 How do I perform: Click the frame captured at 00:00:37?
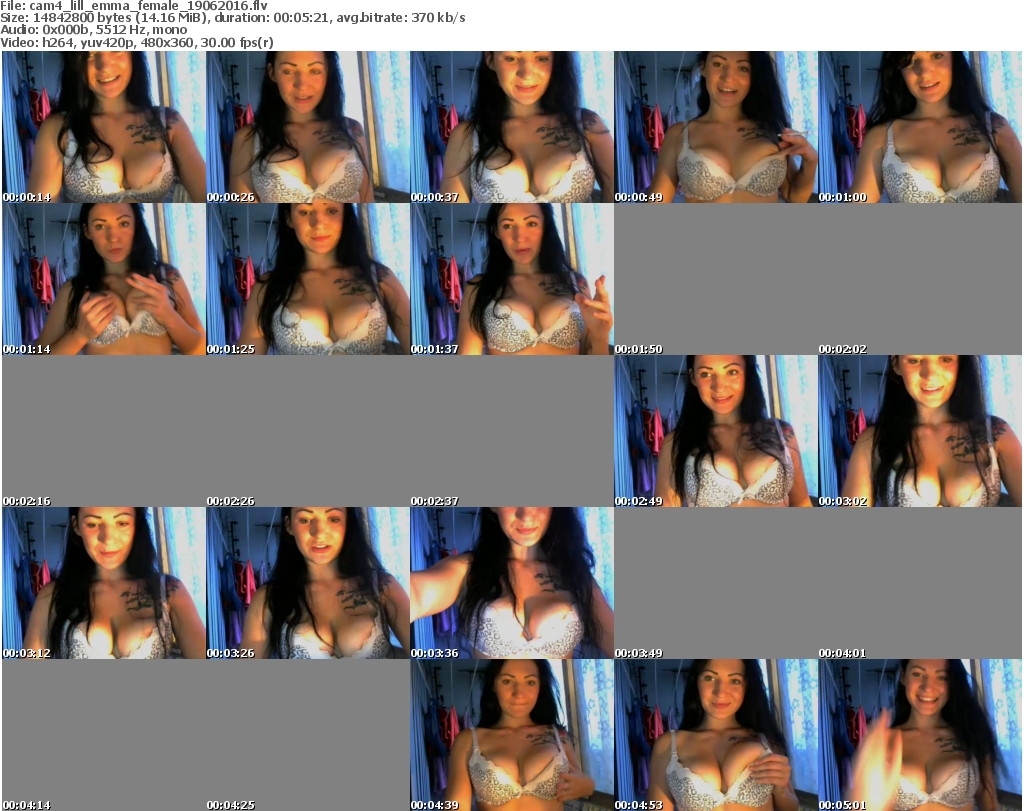click(x=511, y=127)
